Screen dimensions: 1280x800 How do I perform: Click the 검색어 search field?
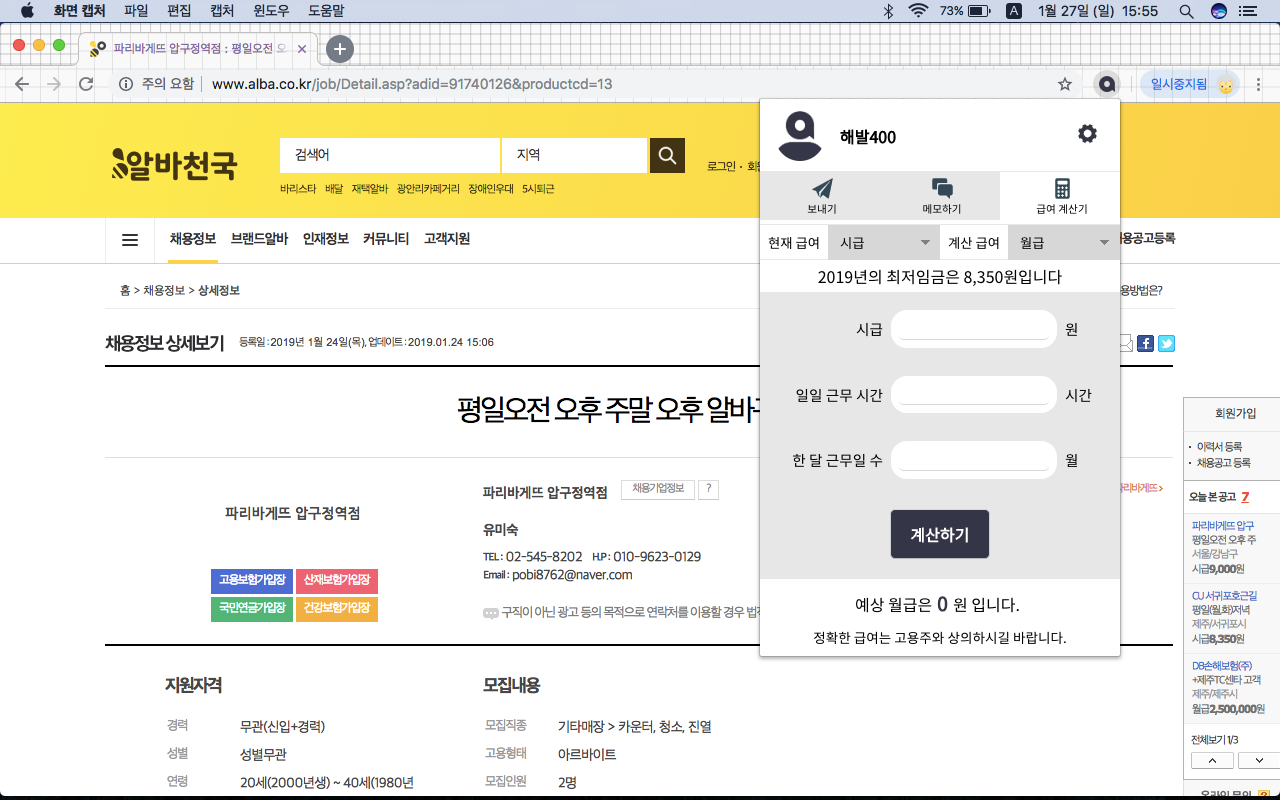[390, 156]
